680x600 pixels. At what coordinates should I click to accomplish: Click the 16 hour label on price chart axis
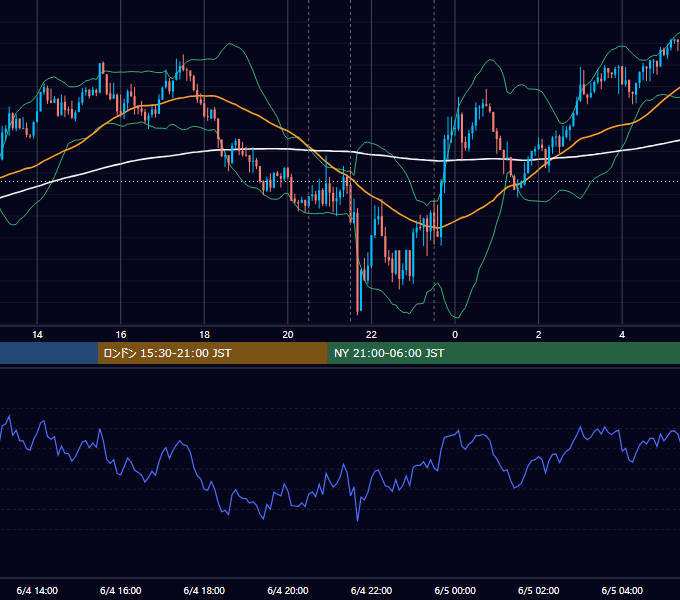click(121, 335)
